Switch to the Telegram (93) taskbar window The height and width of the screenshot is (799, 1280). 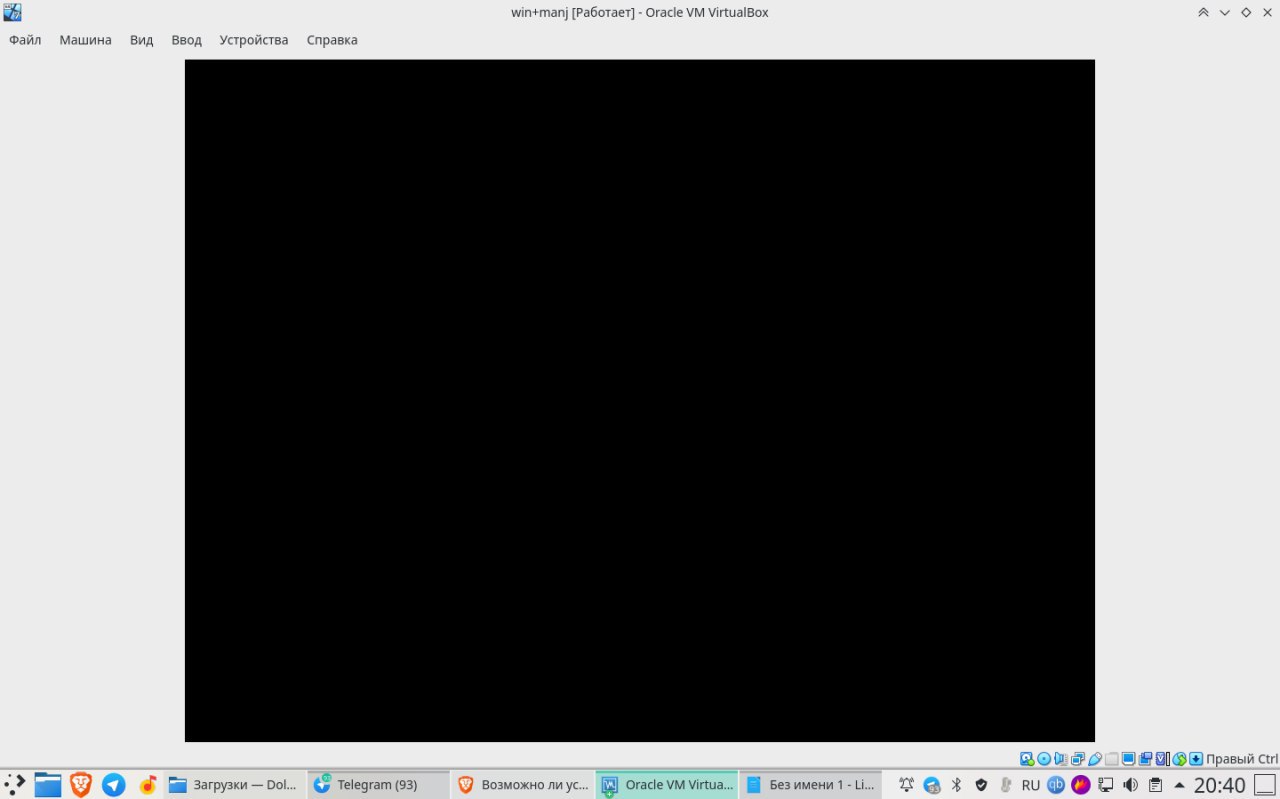coord(378,785)
